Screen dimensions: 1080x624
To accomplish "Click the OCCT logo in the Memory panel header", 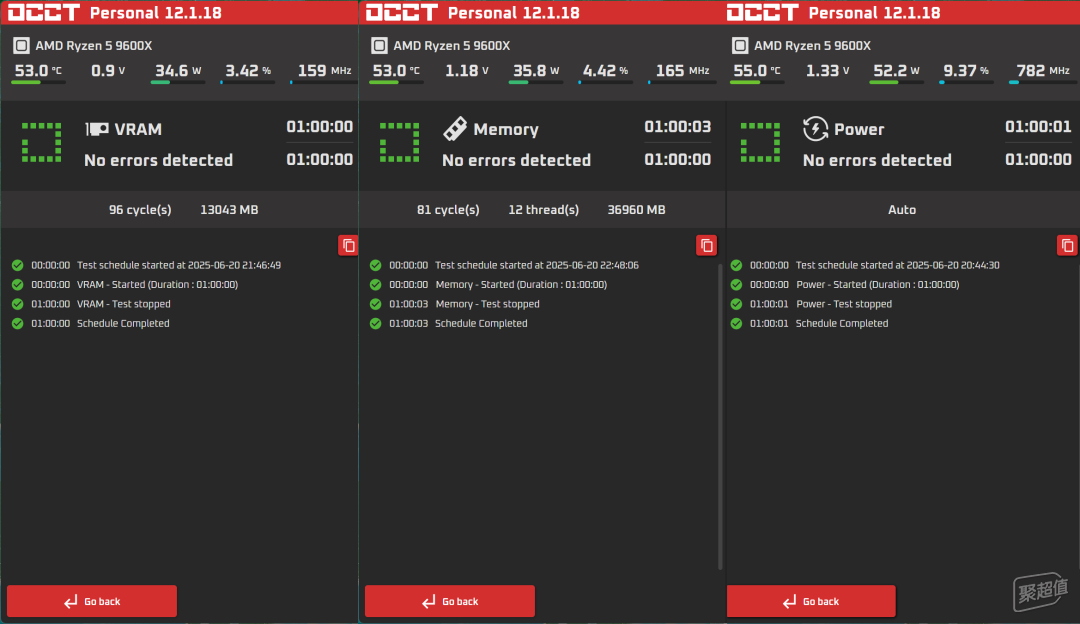I will coord(402,12).
